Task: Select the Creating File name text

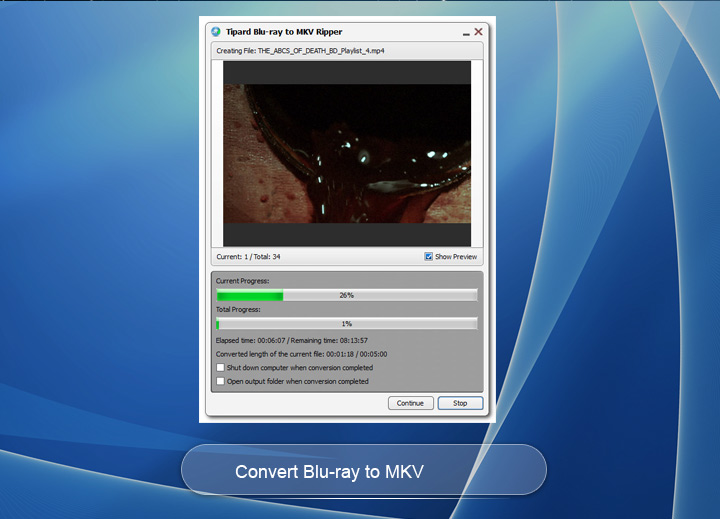Action: coord(300,51)
